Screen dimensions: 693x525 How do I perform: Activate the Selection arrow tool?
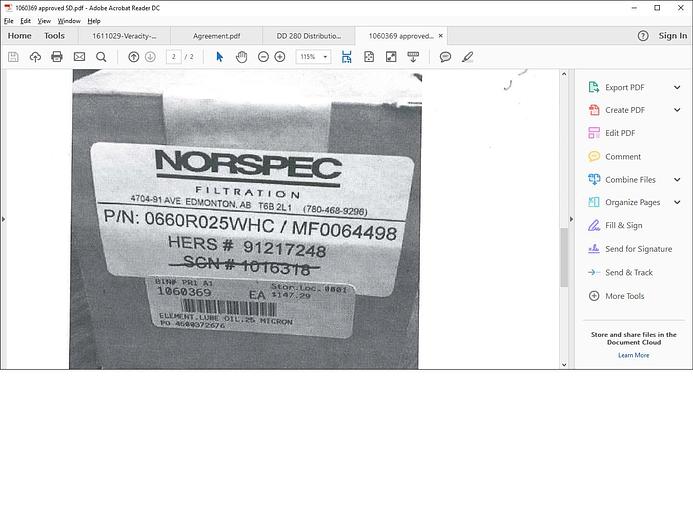tap(219, 57)
